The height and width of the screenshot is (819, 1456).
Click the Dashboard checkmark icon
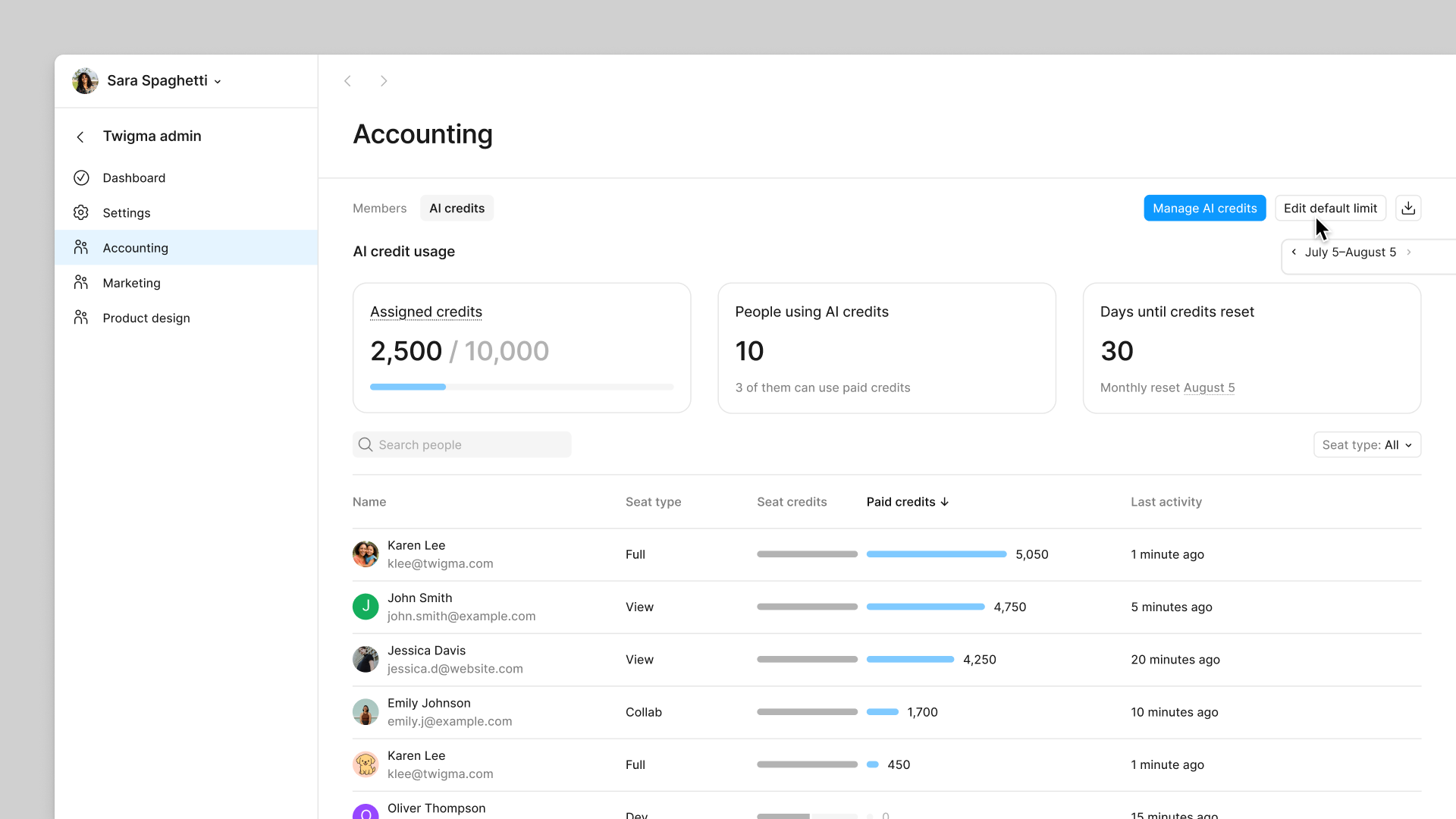click(x=81, y=177)
